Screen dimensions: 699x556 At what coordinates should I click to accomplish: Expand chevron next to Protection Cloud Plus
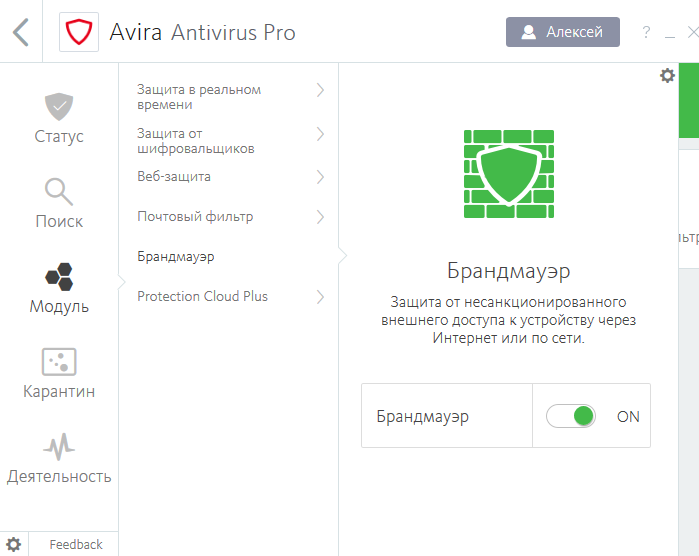320,297
